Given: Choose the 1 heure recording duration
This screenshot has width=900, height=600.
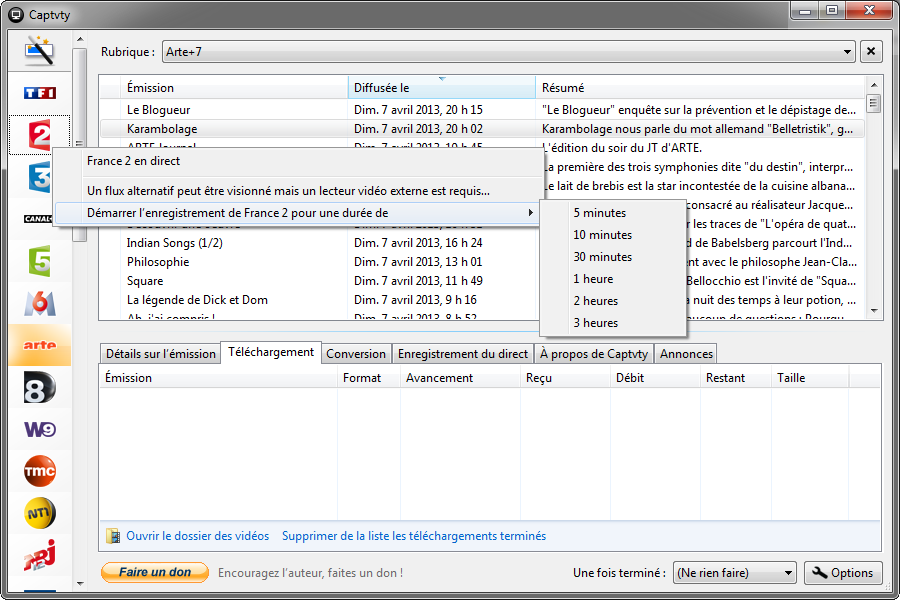Looking at the screenshot, I should click(x=613, y=279).
